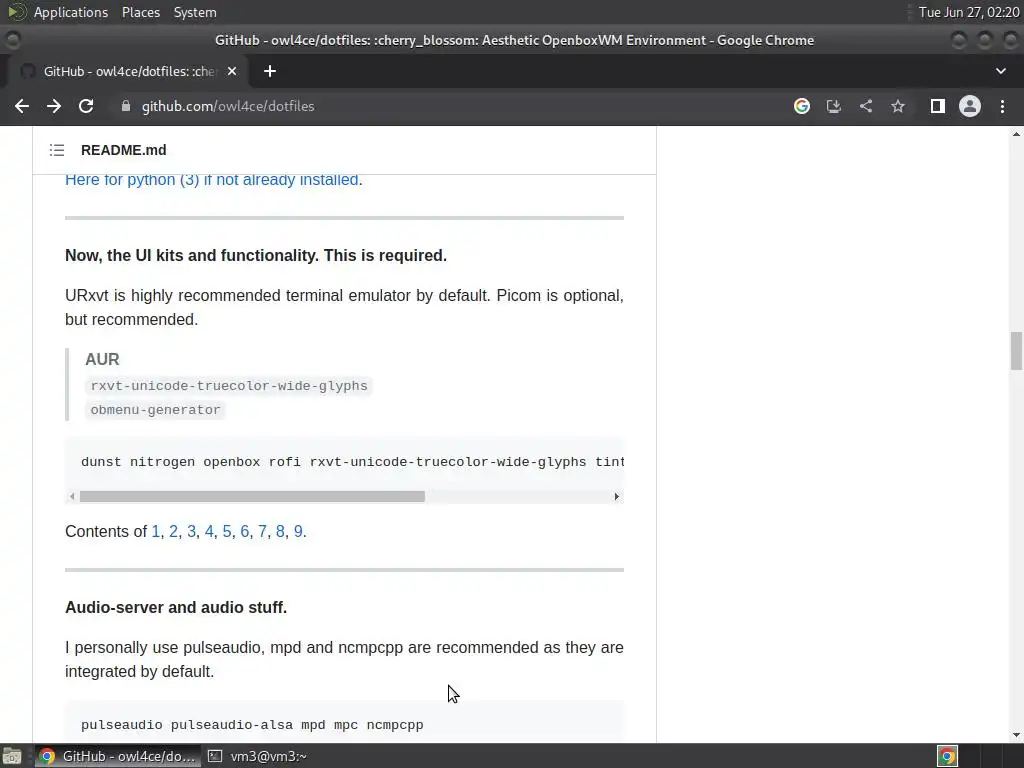
Task: Click code block scroll-left arrow
Action: click(72, 496)
